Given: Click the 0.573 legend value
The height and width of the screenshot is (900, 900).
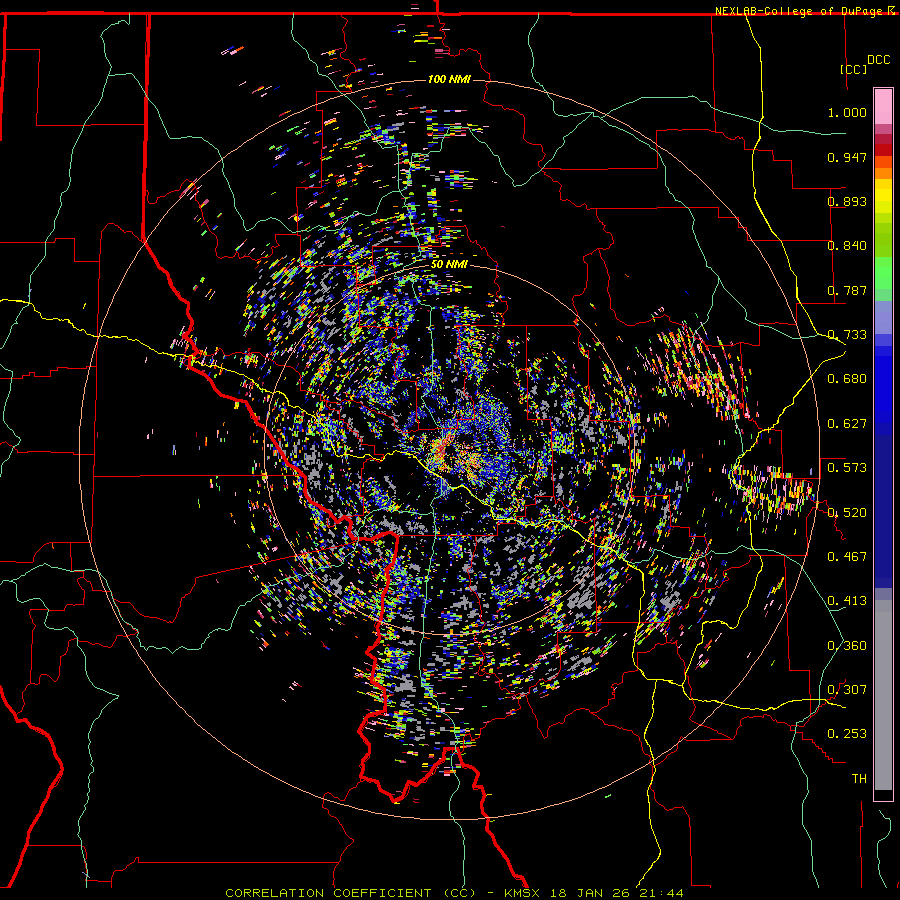Looking at the screenshot, I should pyautogui.click(x=847, y=468).
